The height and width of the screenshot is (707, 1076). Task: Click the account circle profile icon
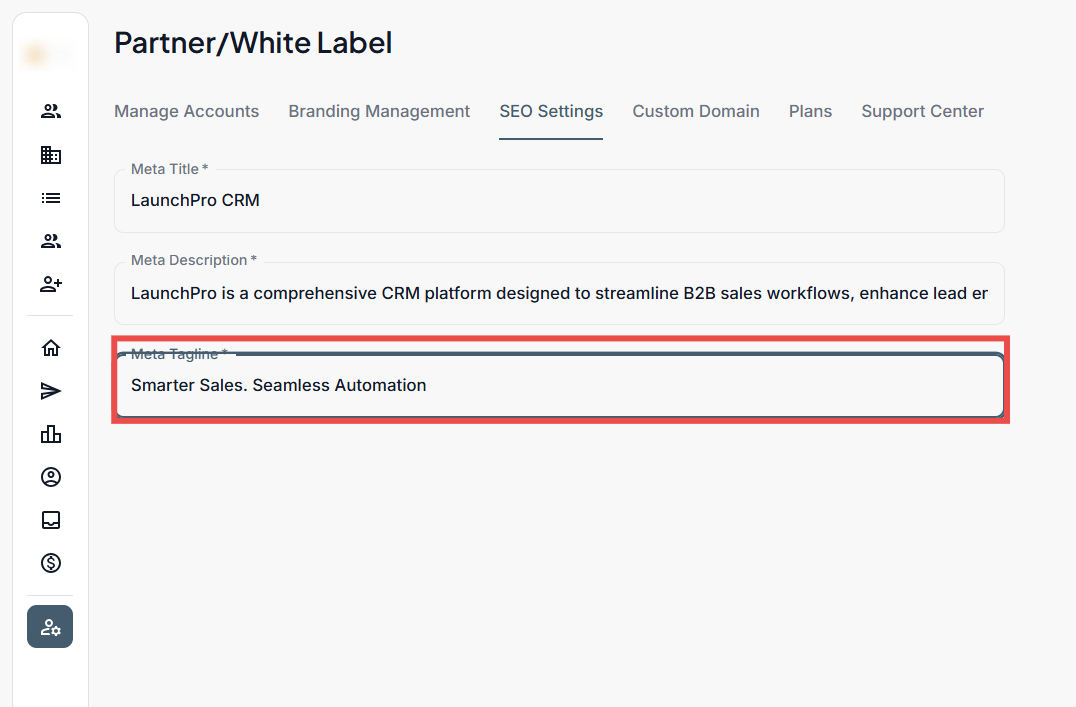tap(50, 477)
